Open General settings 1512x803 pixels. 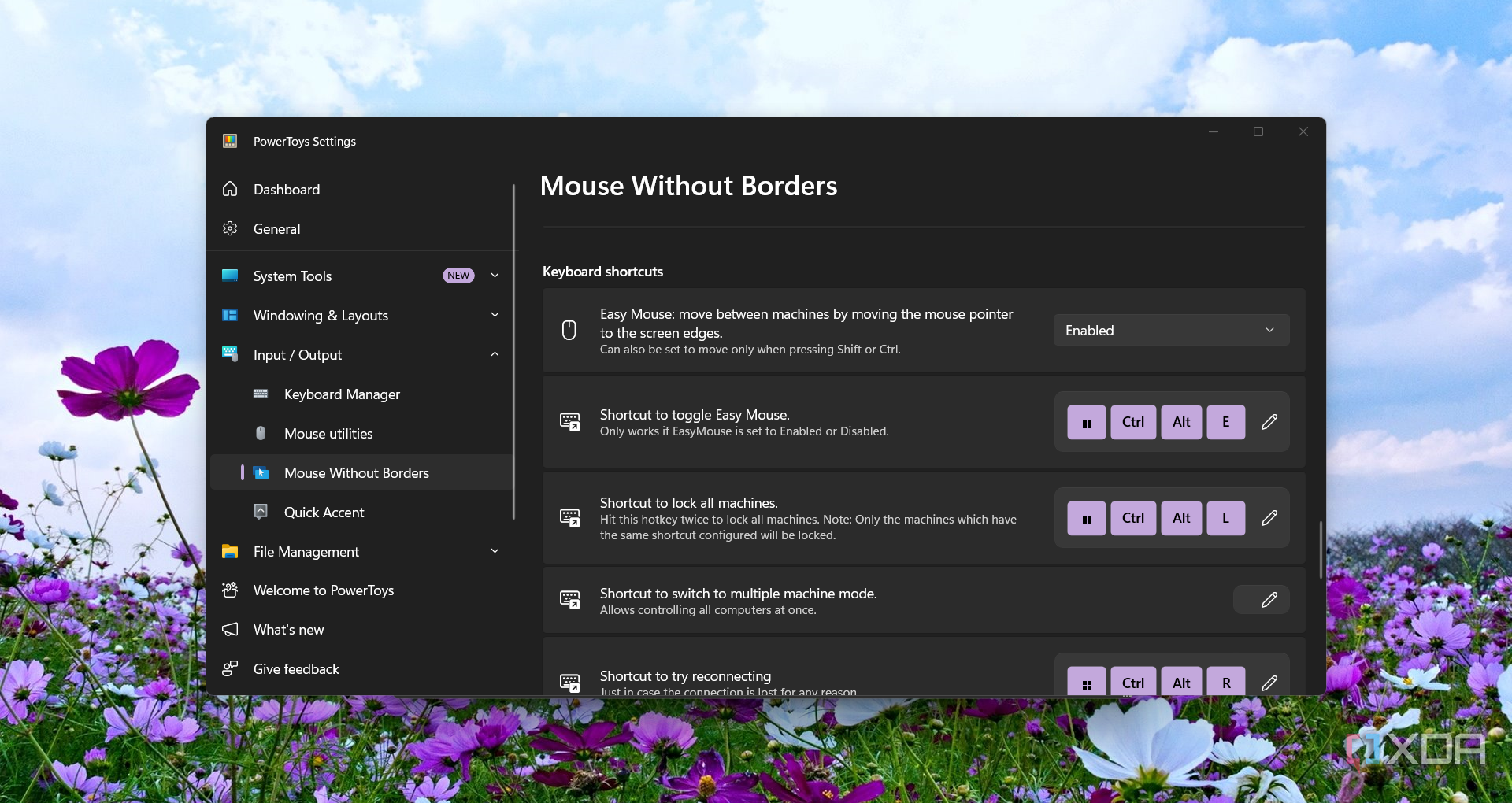(x=361, y=228)
